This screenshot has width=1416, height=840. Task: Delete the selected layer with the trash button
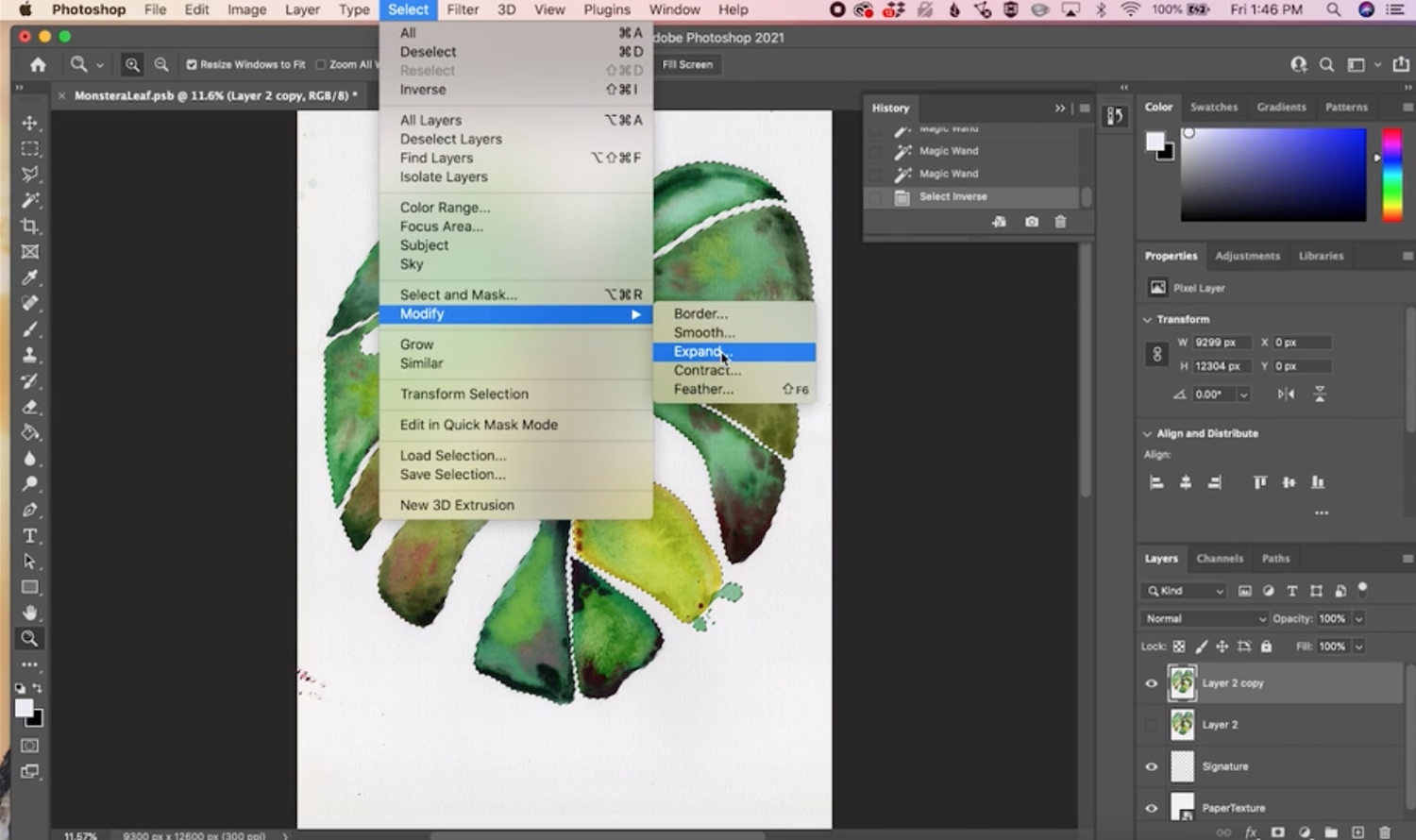click(x=1384, y=832)
